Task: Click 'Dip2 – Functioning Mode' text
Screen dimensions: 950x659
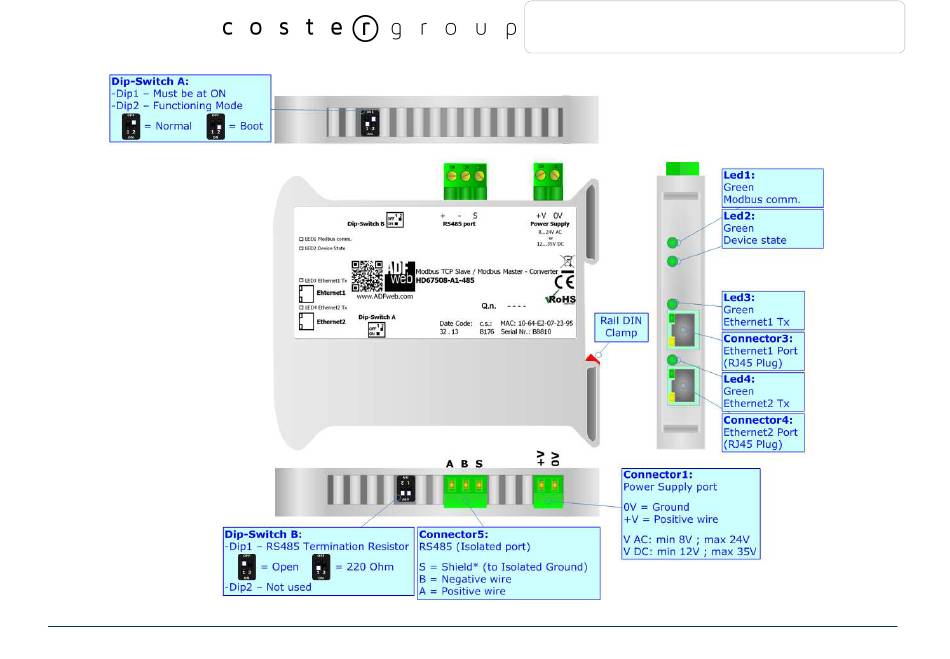Action: pyautogui.click(x=177, y=105)
